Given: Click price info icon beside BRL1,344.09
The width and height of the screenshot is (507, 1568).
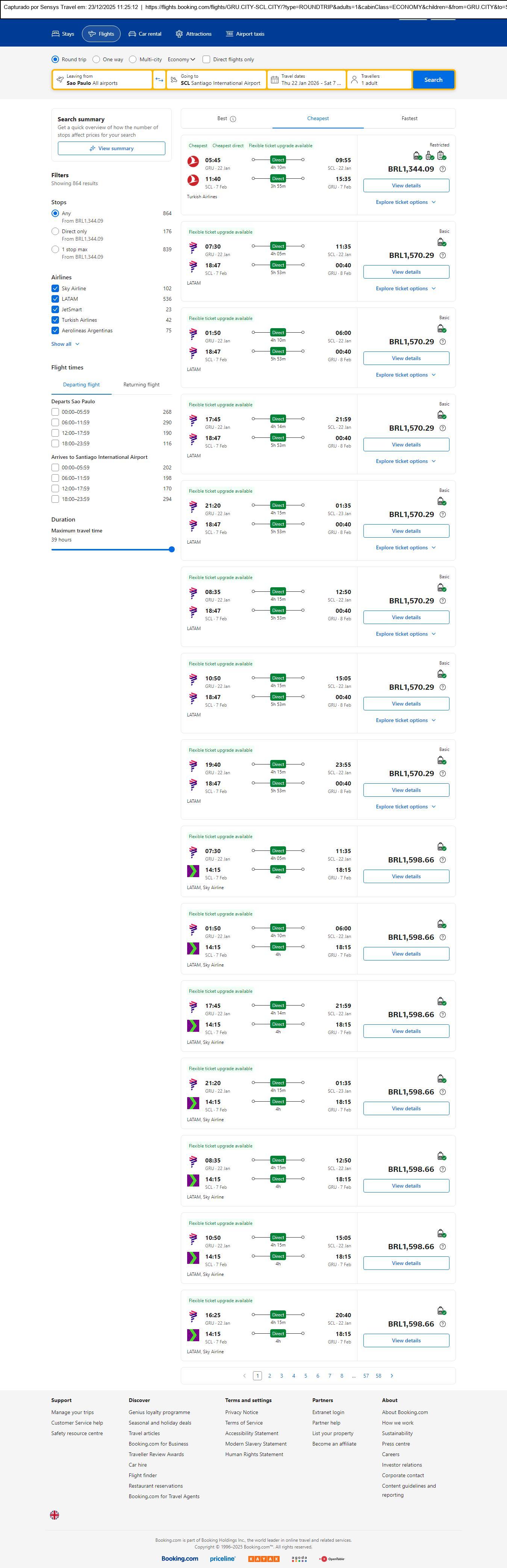Looking at the screenshot, I should pyautogui.click(x=442, y=169).
